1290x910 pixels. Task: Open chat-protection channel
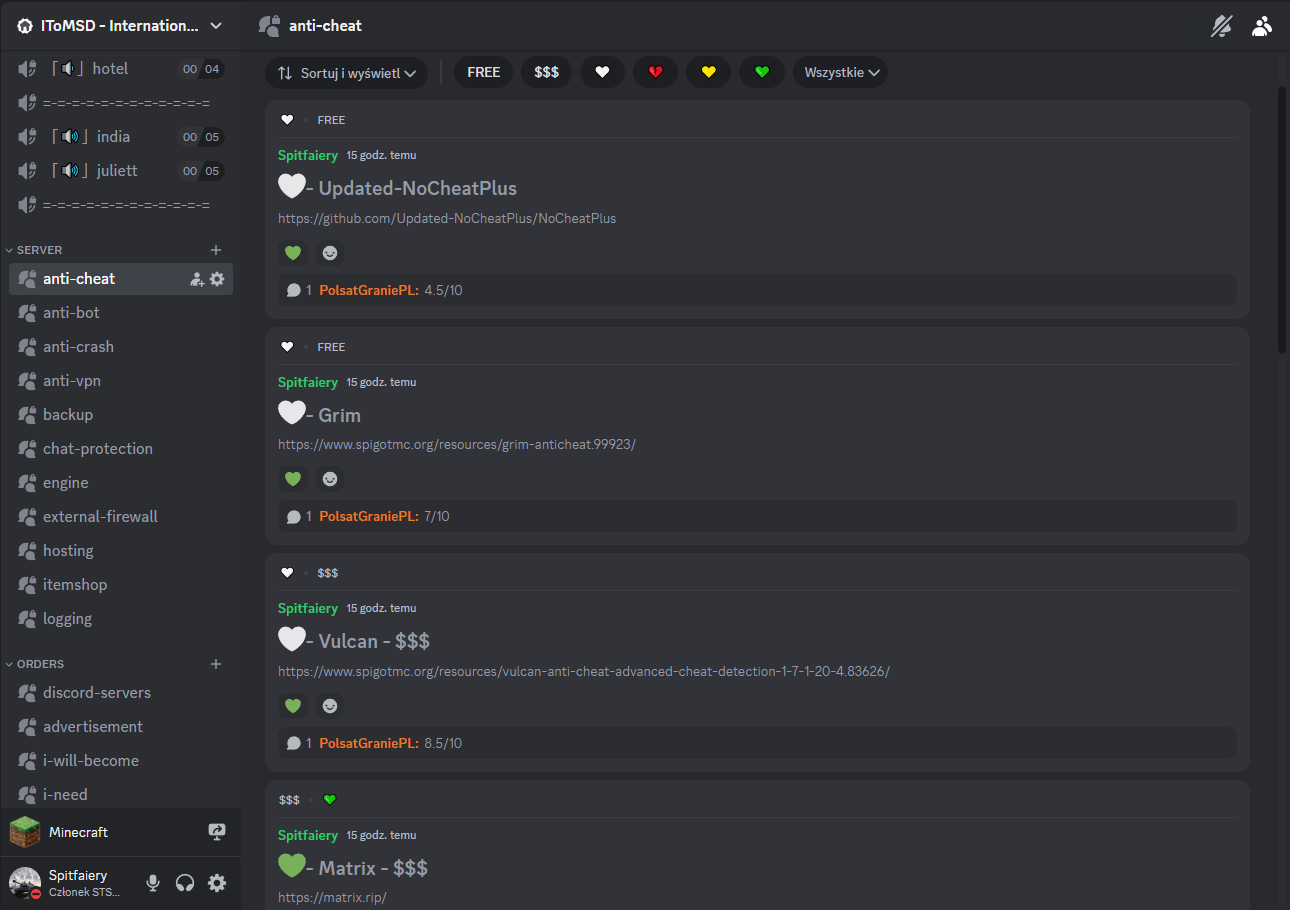tap(121, 449)
